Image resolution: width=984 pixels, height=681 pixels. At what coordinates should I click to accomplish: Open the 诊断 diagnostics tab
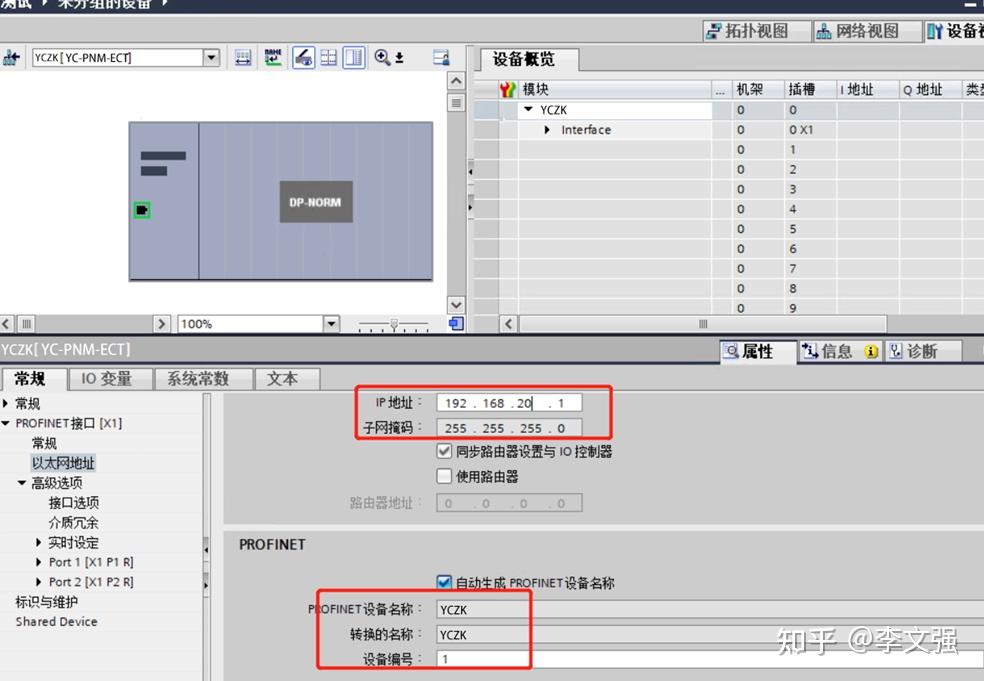coord(923,351)
